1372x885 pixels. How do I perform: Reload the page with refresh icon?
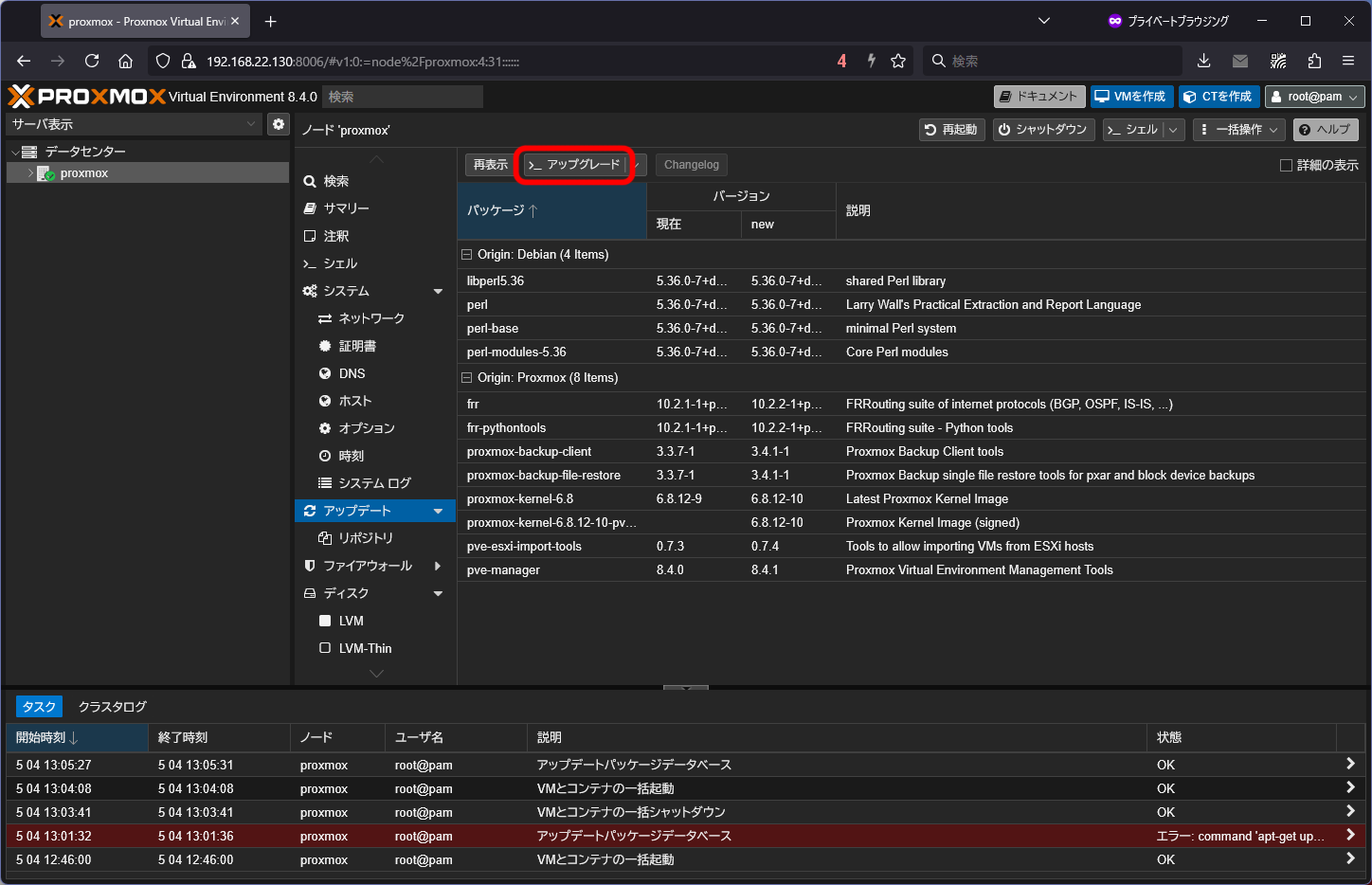coord(92,61)
